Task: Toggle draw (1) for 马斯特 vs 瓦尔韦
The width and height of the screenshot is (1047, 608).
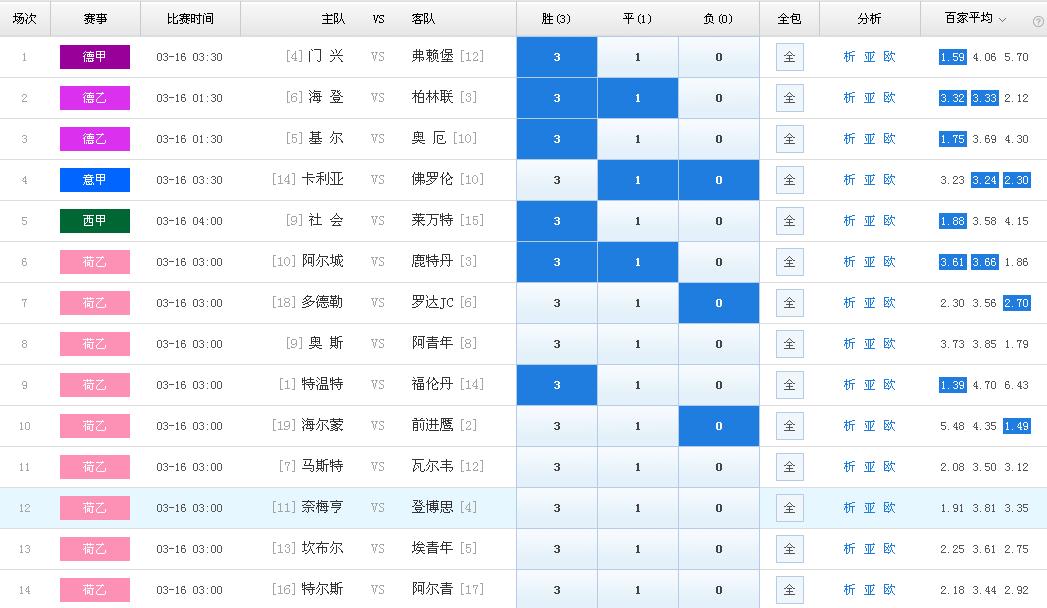Action: tap(638, 467)
